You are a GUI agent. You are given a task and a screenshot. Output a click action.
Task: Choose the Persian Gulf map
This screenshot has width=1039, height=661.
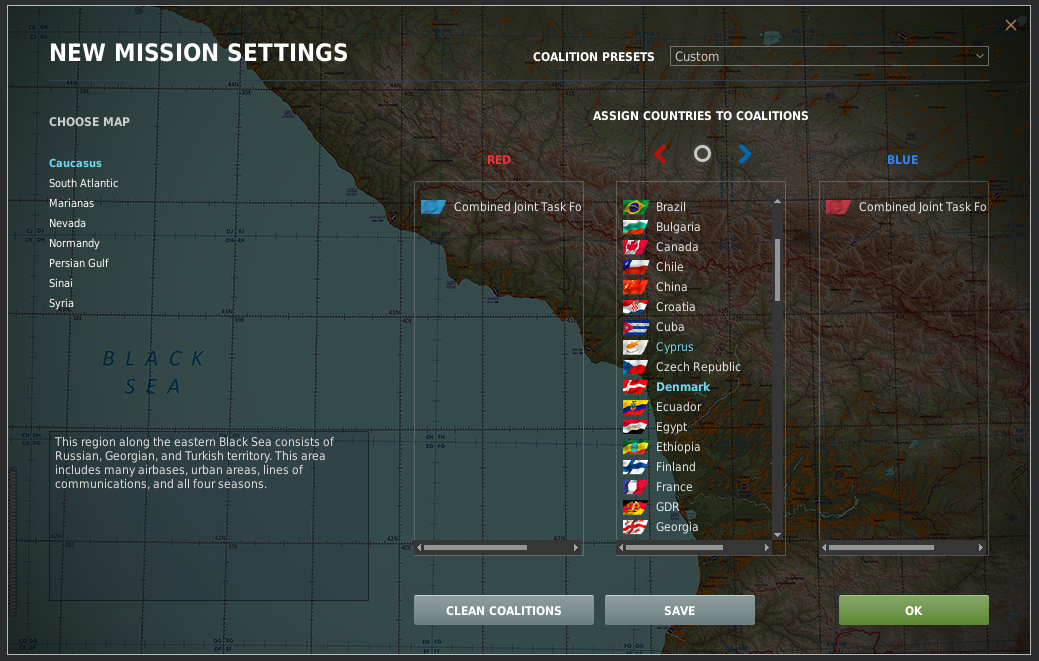click(x=79, y=263)
